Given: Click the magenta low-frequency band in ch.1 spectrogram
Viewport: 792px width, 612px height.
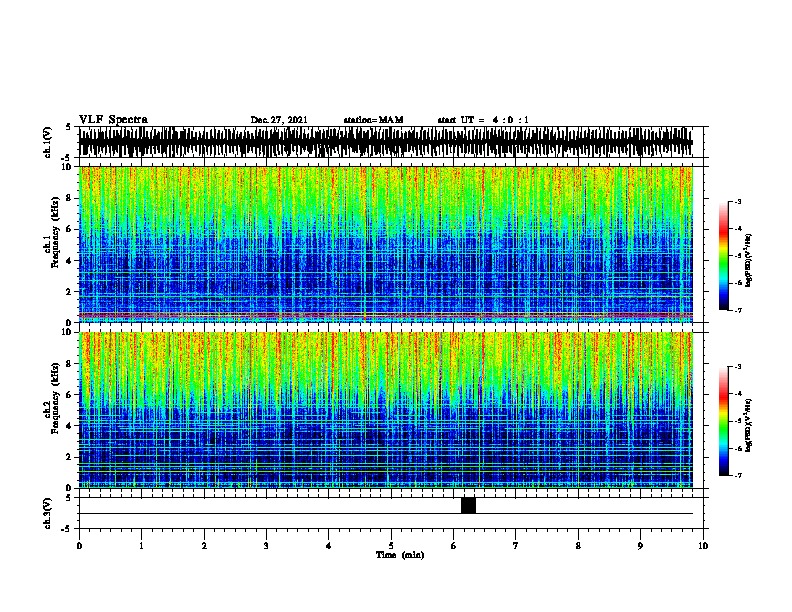Looking at the screenshot, I should 386,315.
